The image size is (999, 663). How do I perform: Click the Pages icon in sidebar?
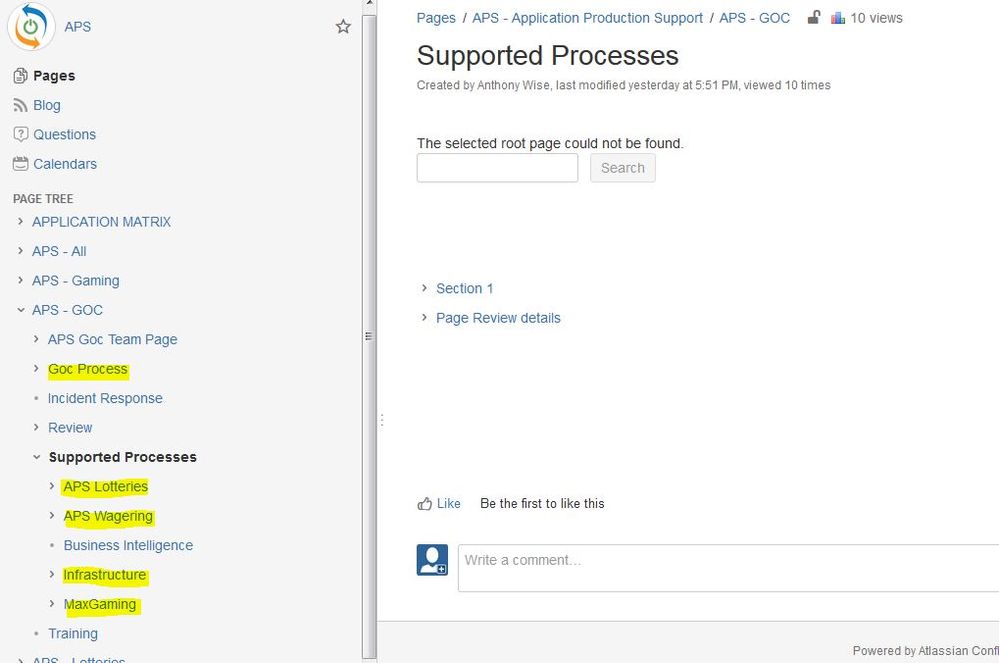(x=20, y=76)
